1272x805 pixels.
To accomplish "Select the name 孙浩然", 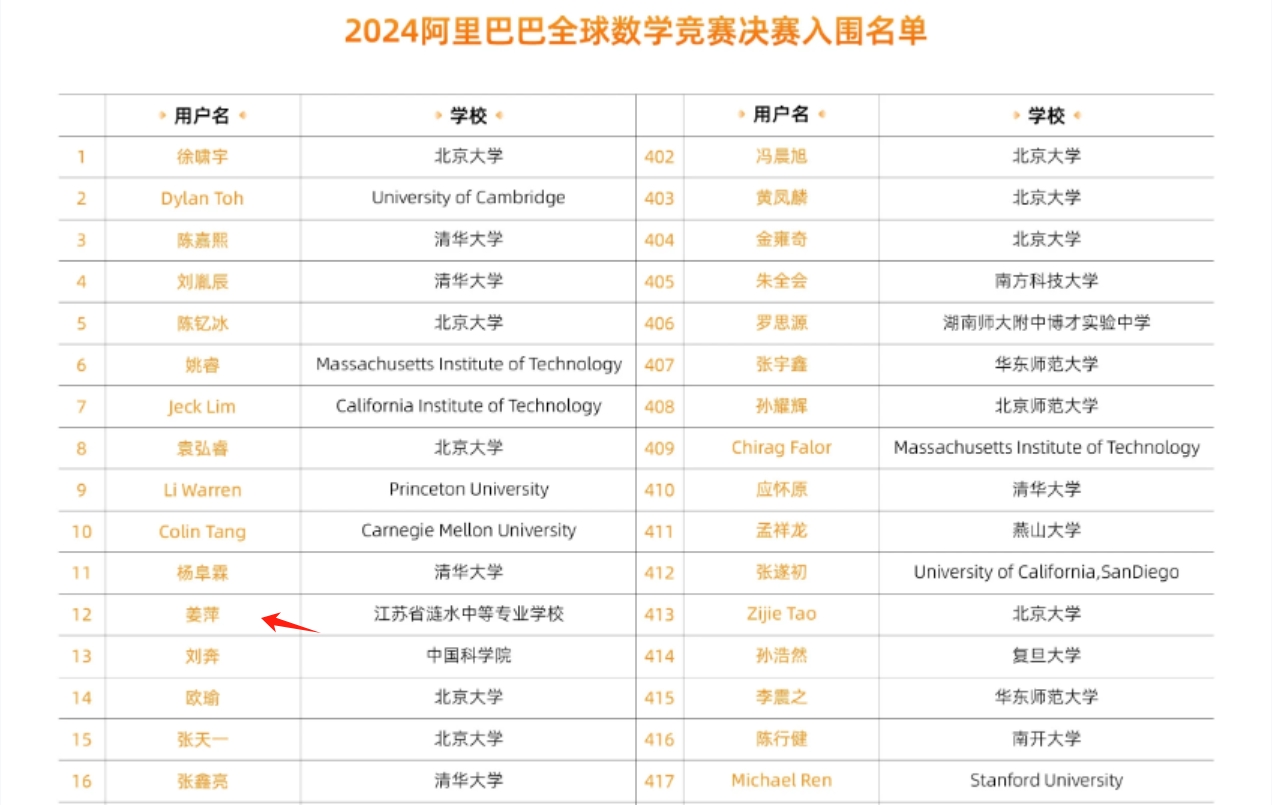I will point(781,656).
